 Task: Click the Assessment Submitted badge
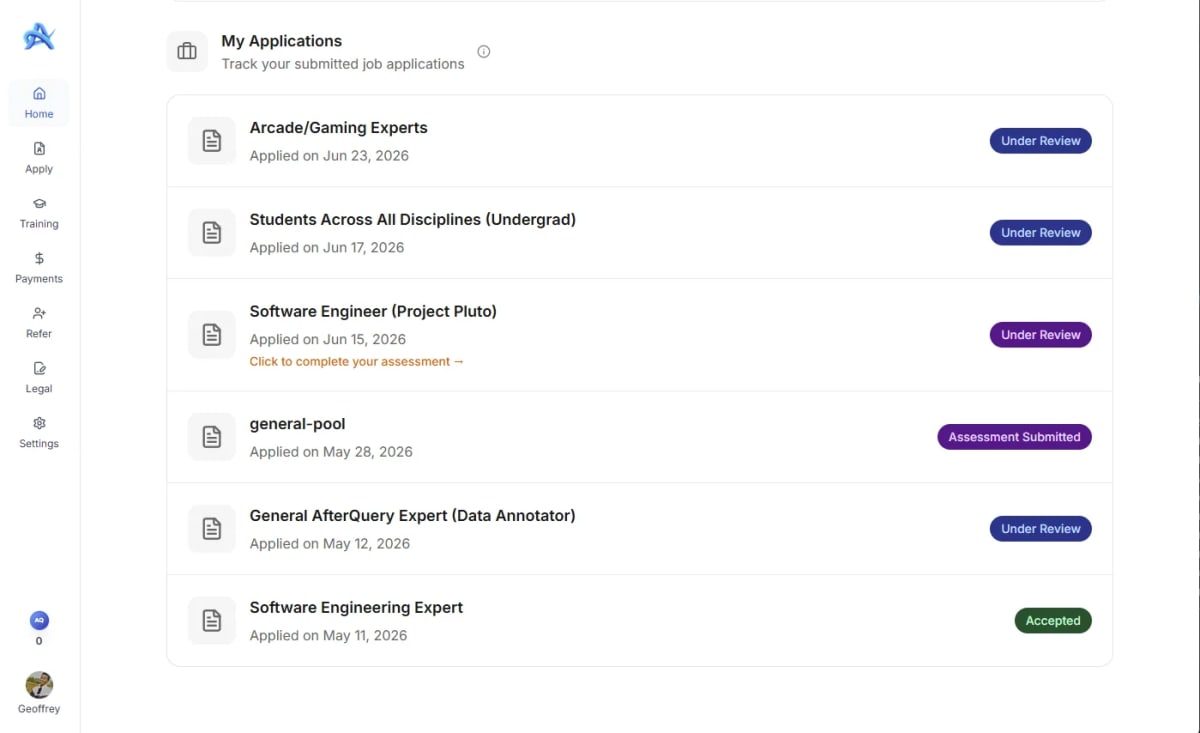(x=1014, y=437)
